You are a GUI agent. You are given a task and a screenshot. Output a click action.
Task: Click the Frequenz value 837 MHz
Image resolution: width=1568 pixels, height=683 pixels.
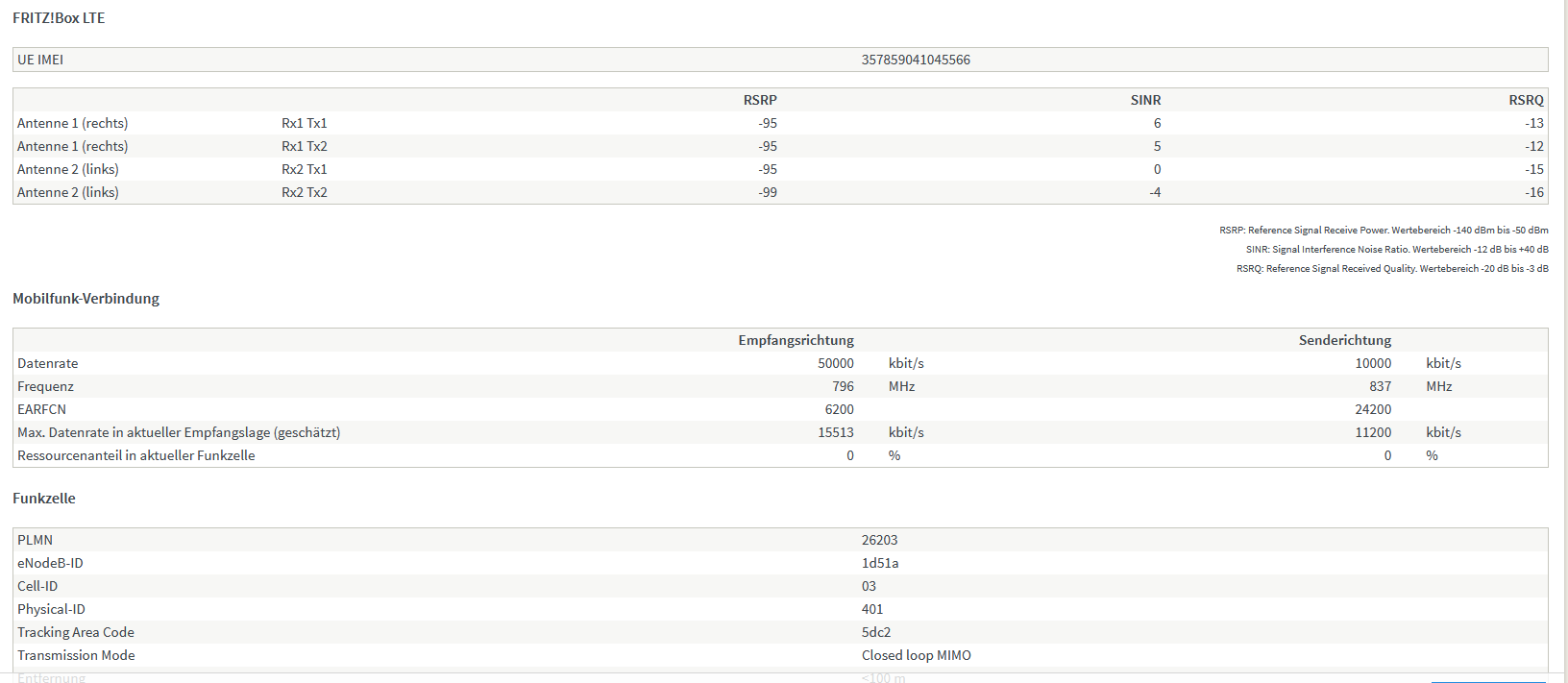click(x=1380, y=386)
